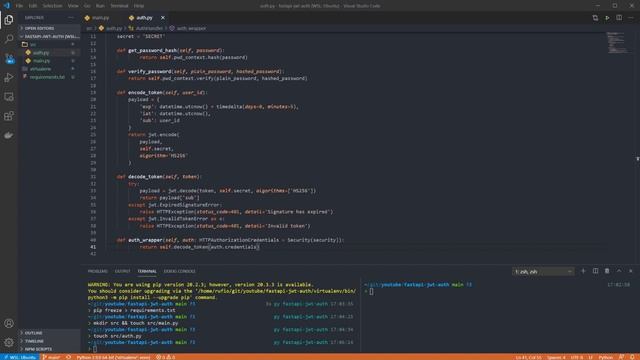The width and height of the screenshot is (640, 360).
Task: Close the terminal panel
Action: click(631, 271)
